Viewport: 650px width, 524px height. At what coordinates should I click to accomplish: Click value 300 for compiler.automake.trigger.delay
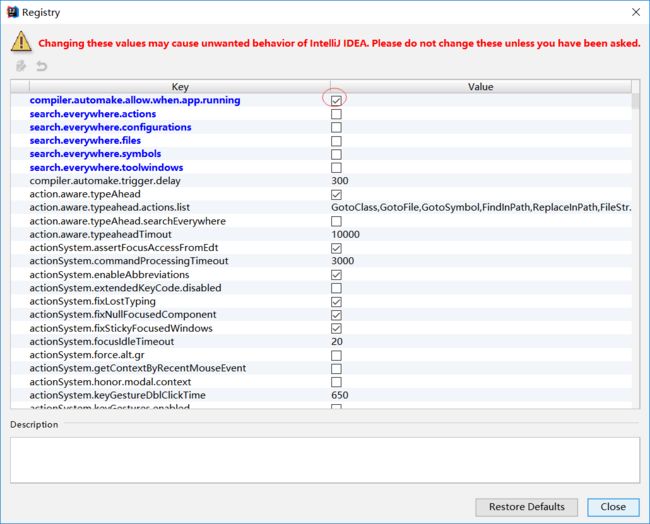point(340,181)
